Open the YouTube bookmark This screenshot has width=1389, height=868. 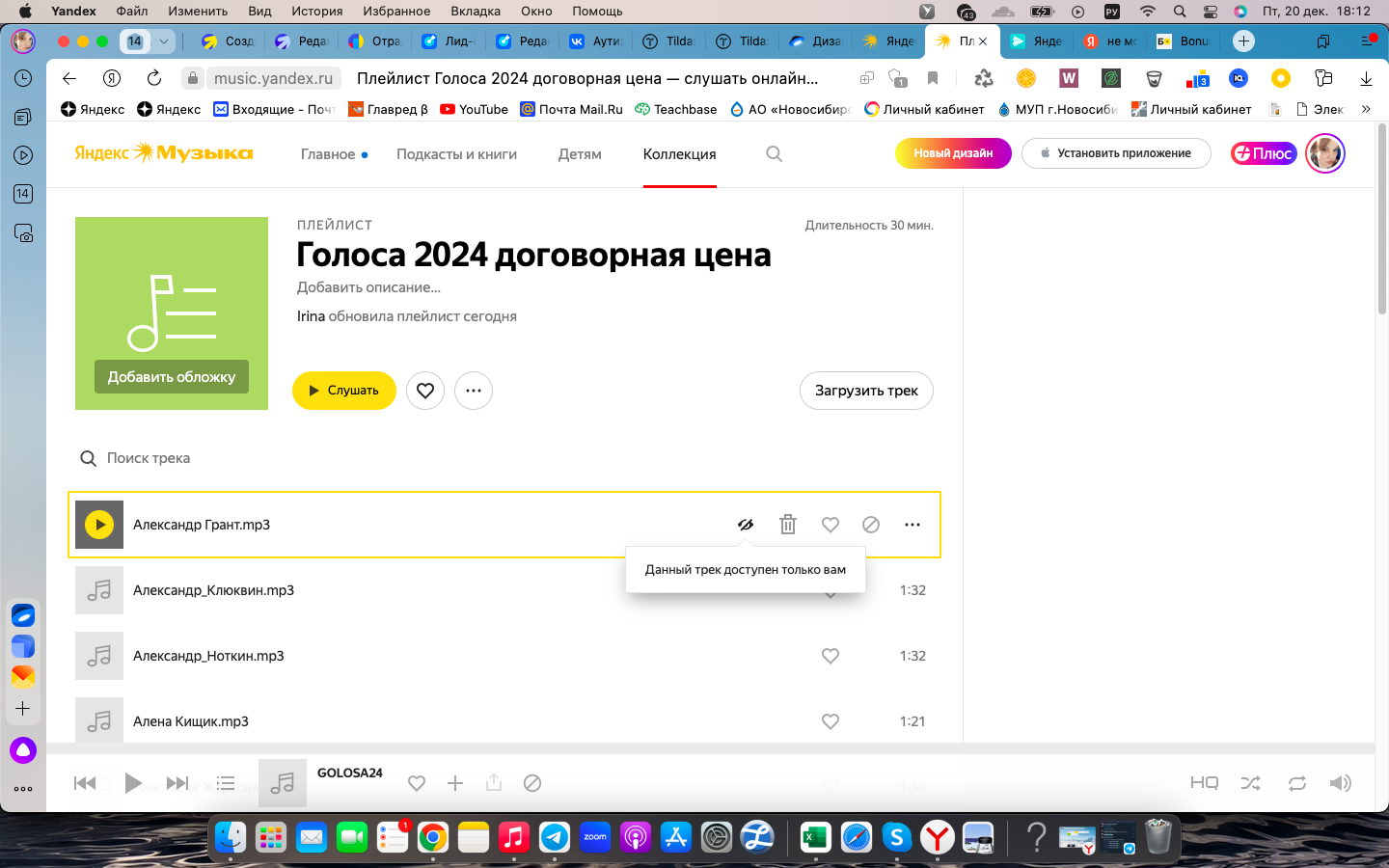(474, 109)
